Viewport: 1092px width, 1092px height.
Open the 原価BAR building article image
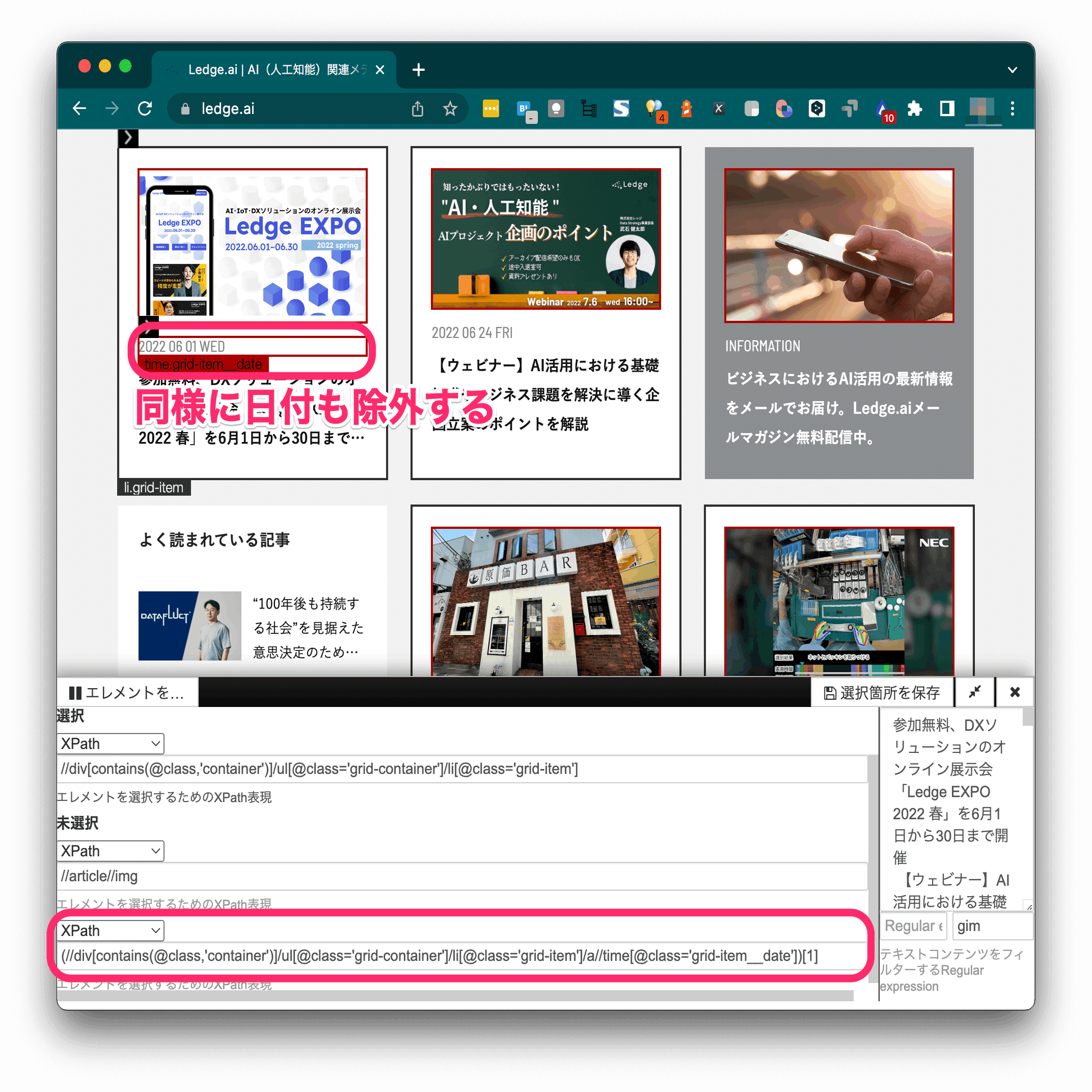coord(545,601)
